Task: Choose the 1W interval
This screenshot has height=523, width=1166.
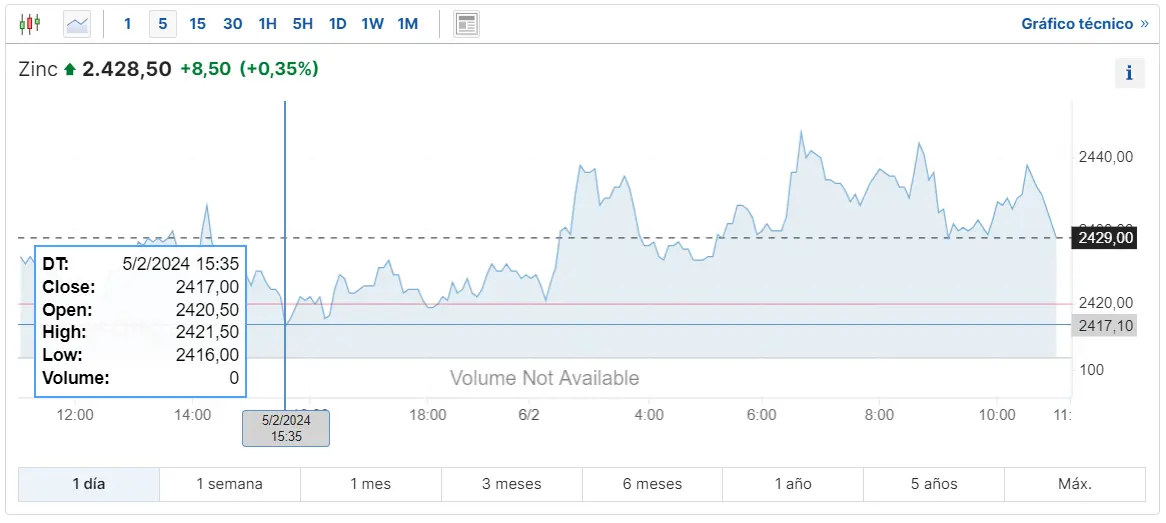Action: pos(372,23)
